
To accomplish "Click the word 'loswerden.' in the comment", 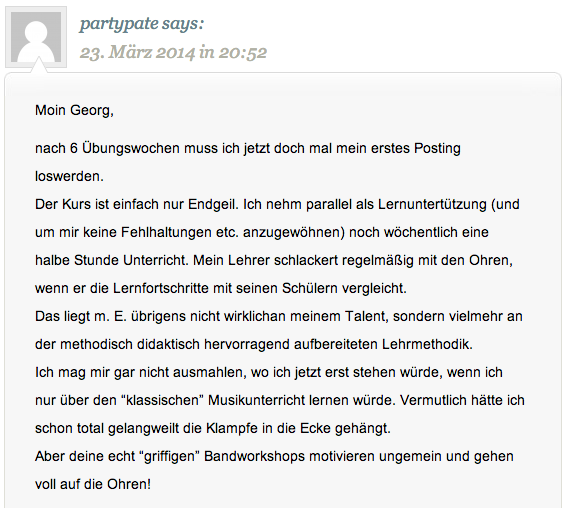I will coord(69,176).
